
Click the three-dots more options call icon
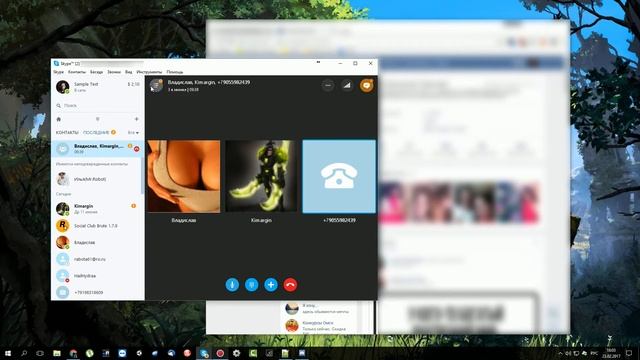tap(328, 85)
